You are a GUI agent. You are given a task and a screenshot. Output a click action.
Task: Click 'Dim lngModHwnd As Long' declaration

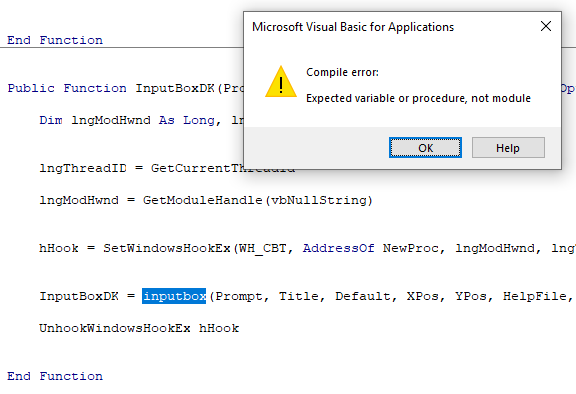point(127,120)
